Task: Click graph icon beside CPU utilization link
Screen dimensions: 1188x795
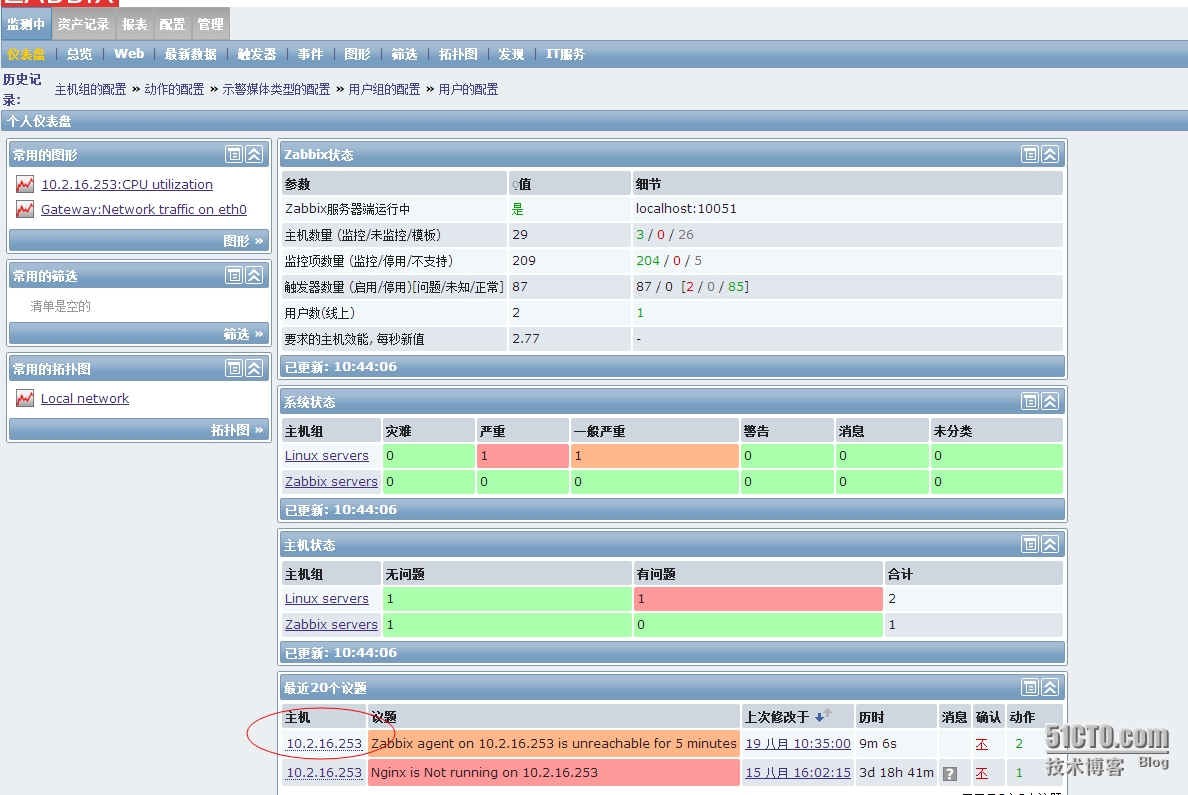Action: pos(25,184)
